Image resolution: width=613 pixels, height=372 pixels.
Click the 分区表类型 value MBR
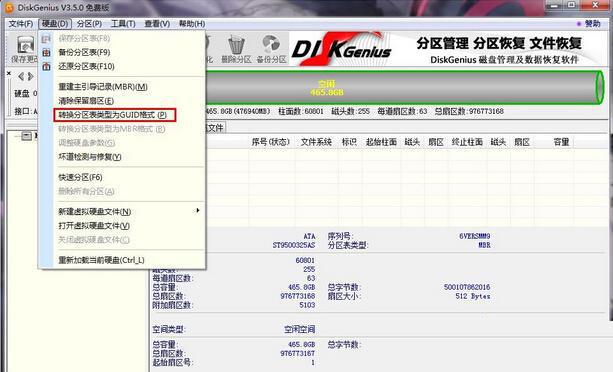(484, 245)
